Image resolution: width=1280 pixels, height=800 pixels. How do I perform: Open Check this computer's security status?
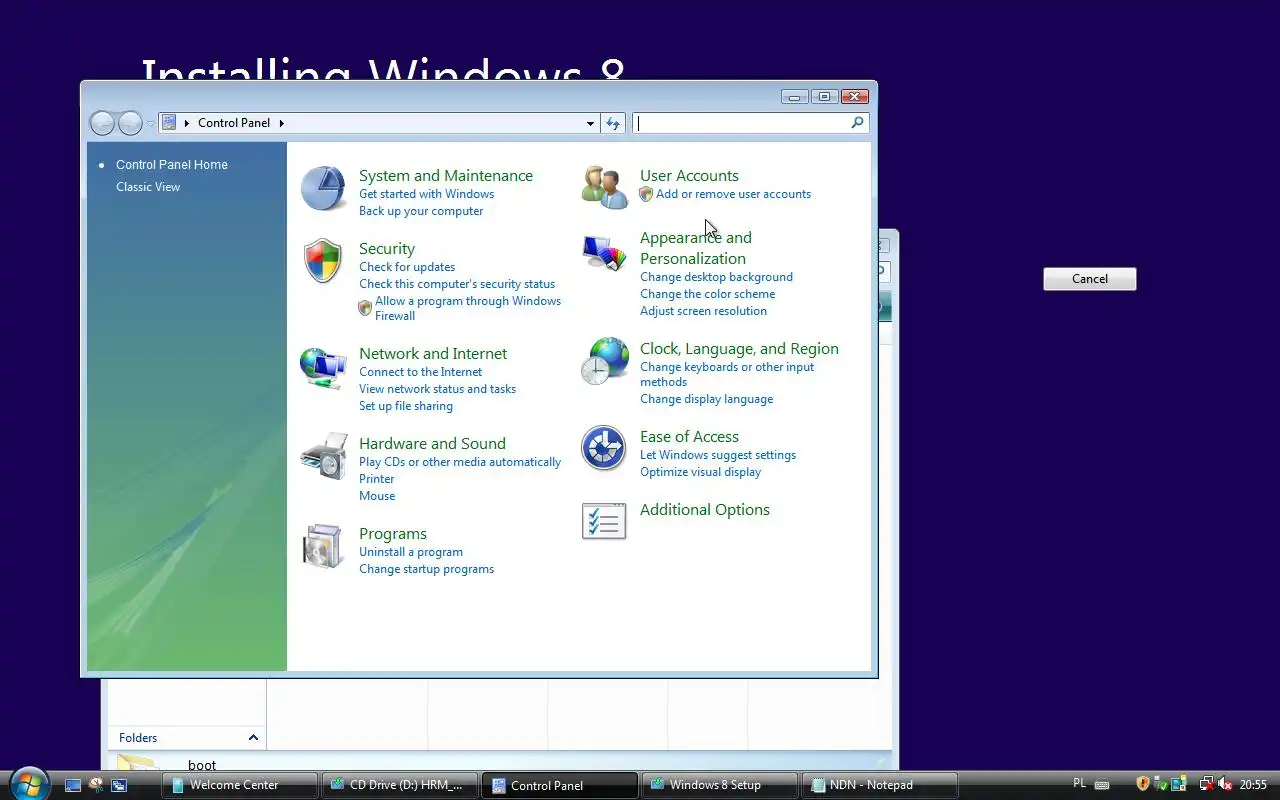(x=457, y=284)
